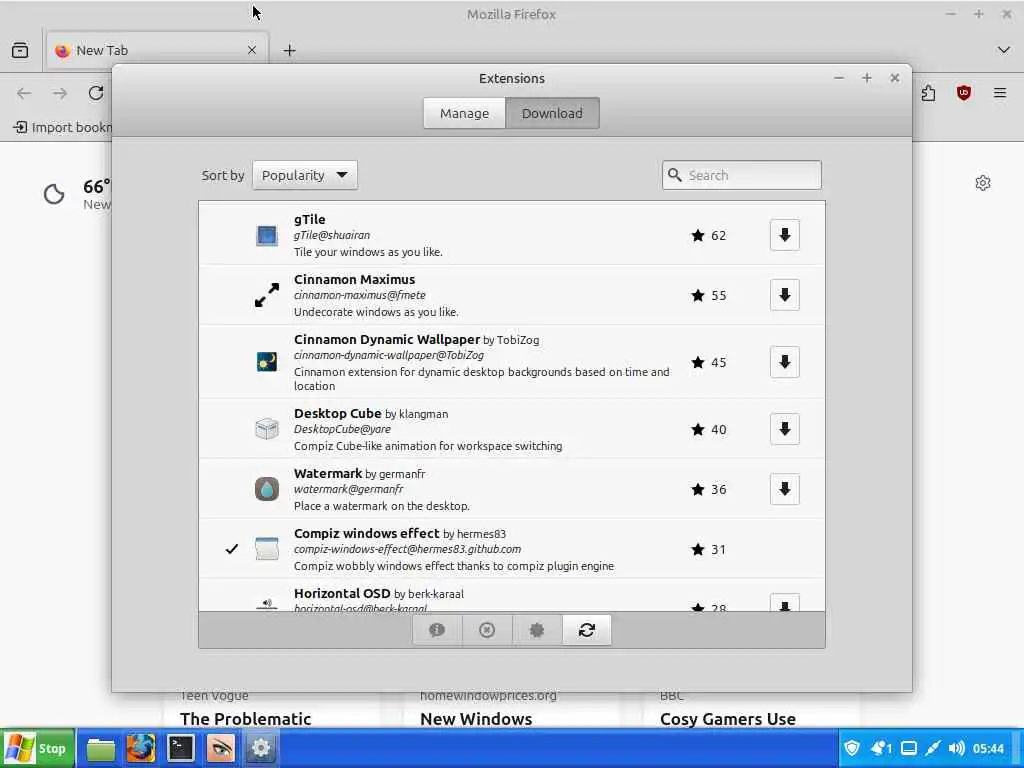The image size is (1024, 768).
Task: Open the Firefox hamburger menu
Action: coord(1000,93)
